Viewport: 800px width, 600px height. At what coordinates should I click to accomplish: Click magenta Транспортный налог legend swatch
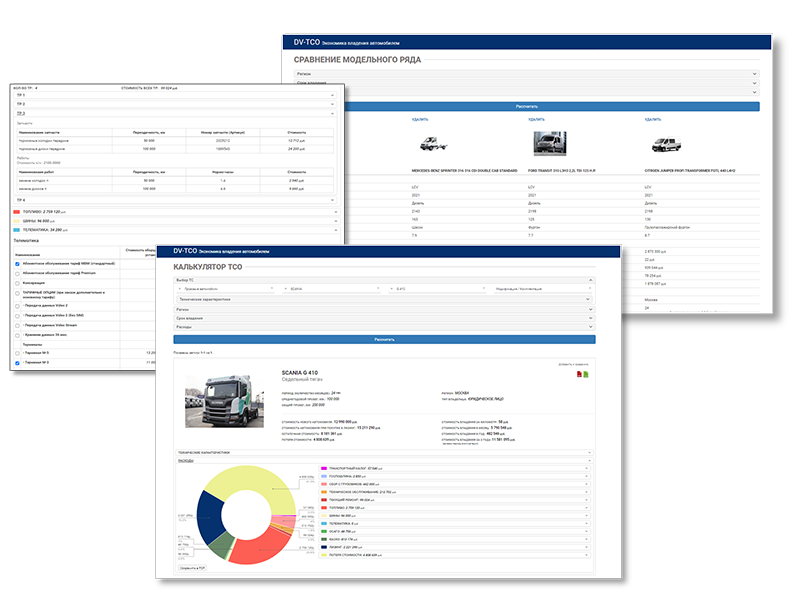pyautogui.click(x=324, y=468)
